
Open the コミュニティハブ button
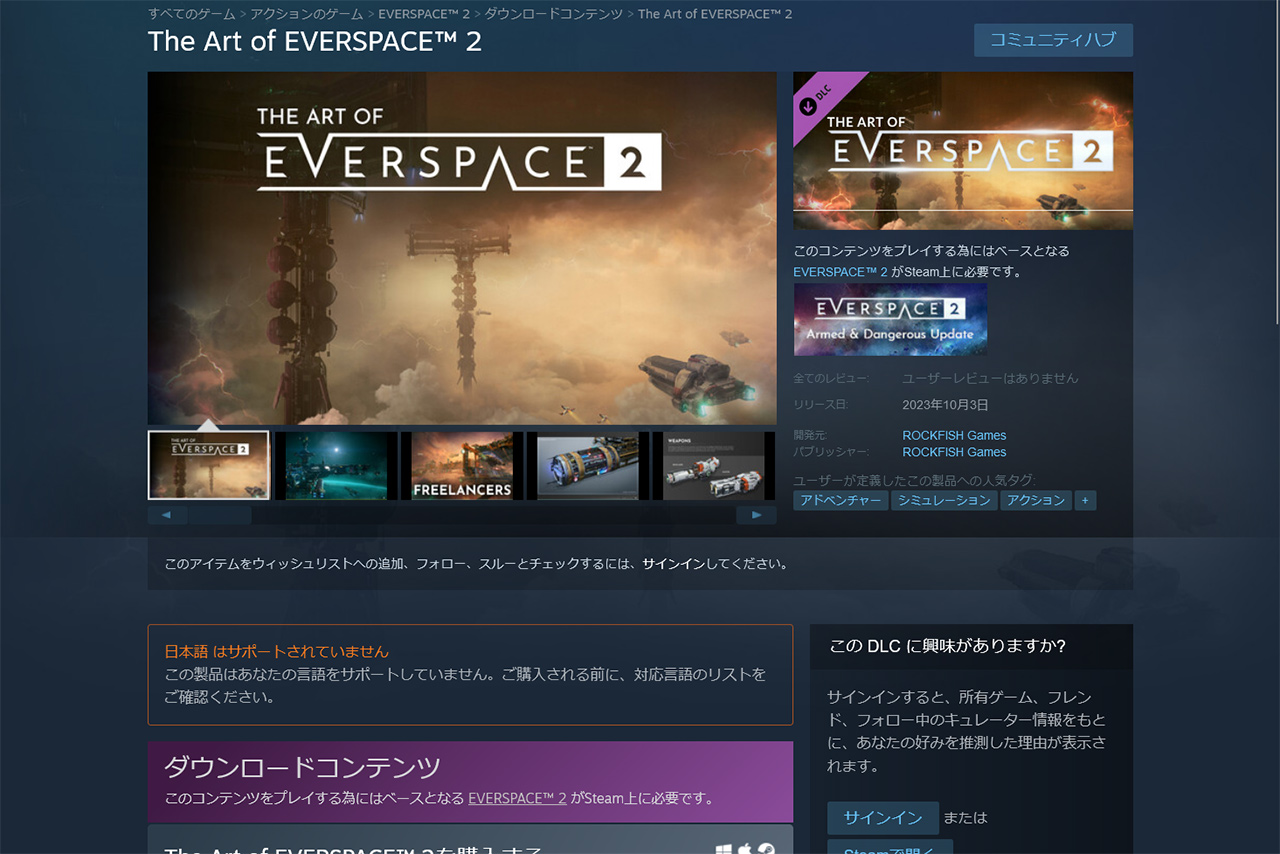coord(1053,40)
